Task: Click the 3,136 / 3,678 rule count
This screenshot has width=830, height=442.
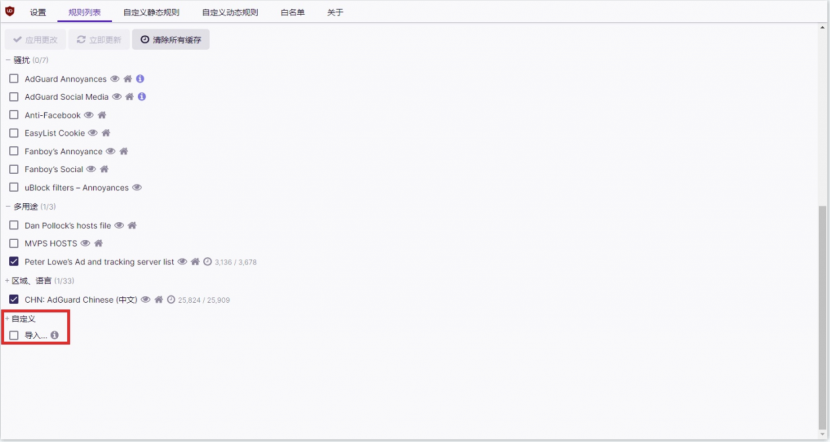Action: click(236, 262)
